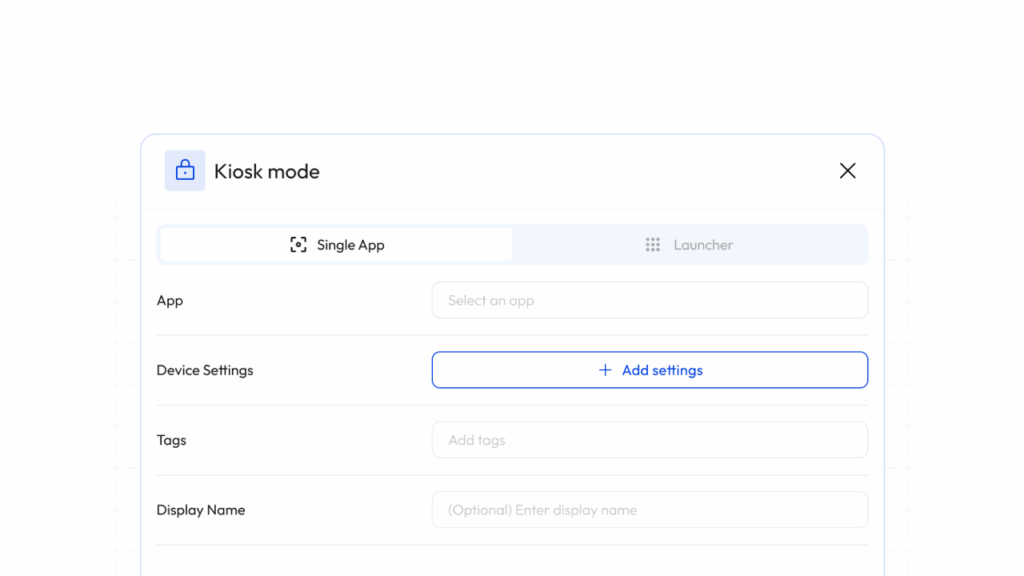Click the Launcher tab text

(x=703, y=245)
